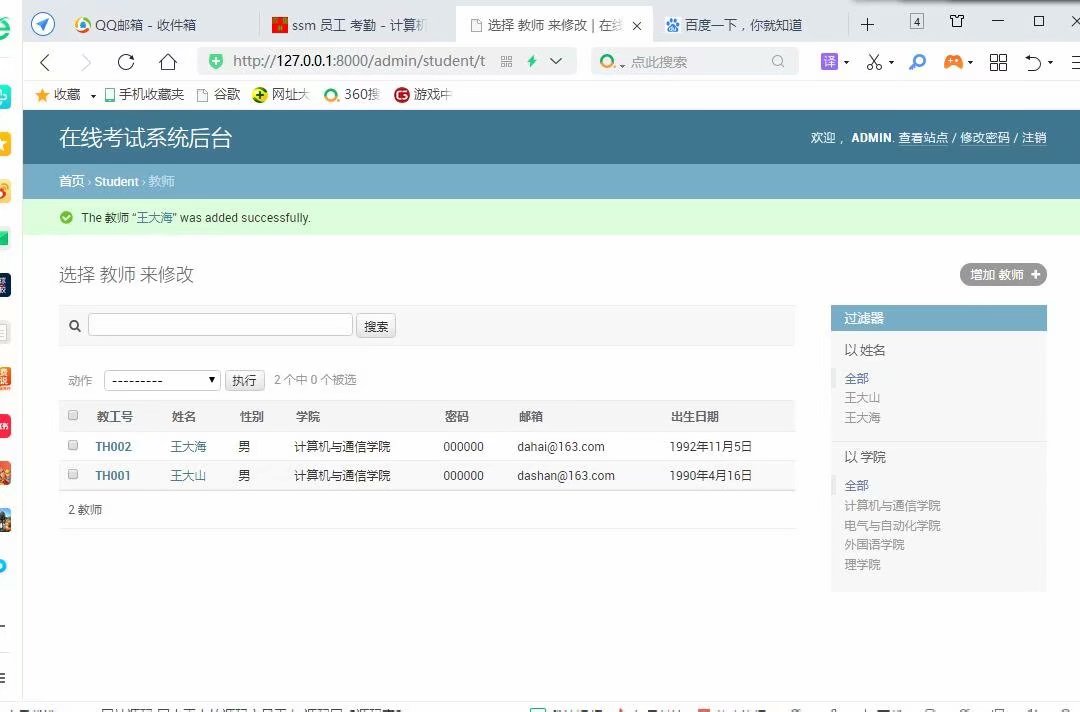Close the current 选择 教师 tab
Image resolution: width=1080 pixels, height=712 pixels.
(x=637, y=25)
